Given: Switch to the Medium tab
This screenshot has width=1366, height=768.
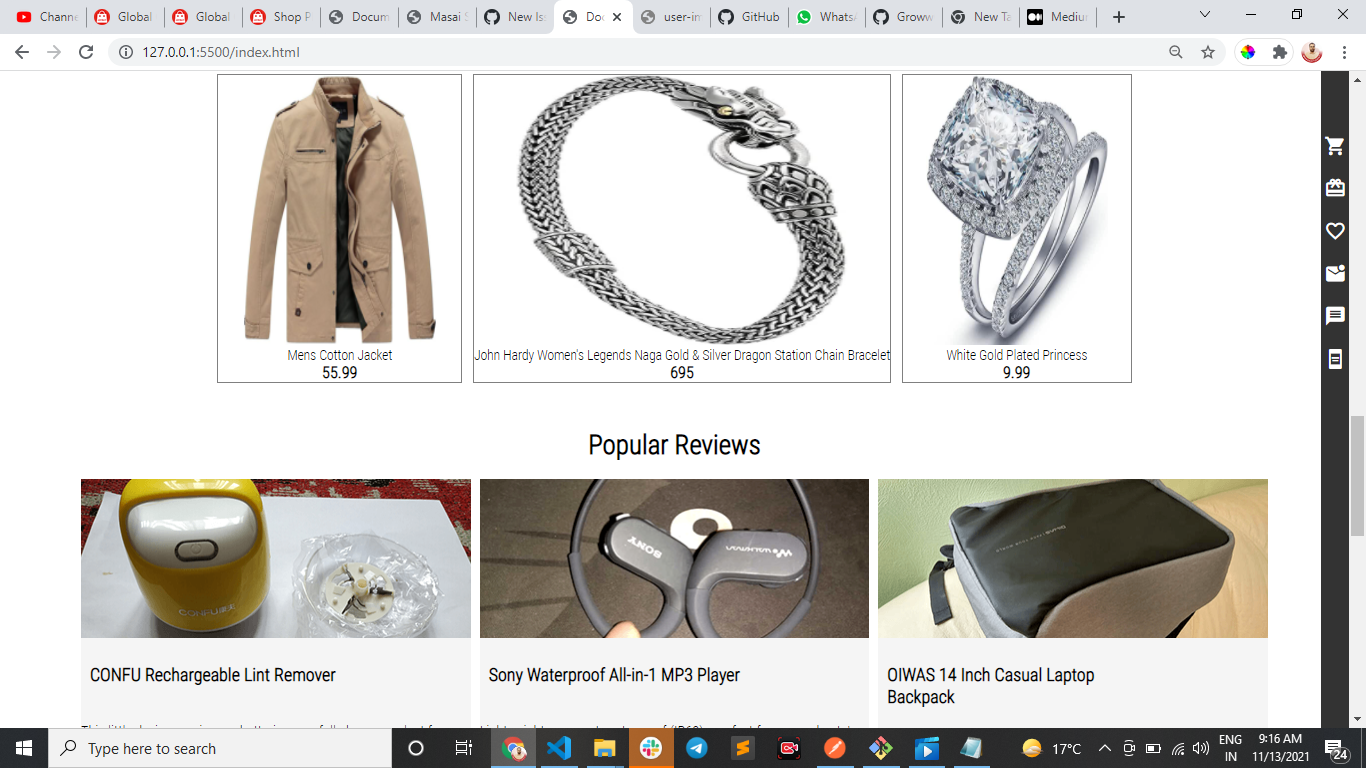Looking at the screenshot, I should tap(1060, 17).
